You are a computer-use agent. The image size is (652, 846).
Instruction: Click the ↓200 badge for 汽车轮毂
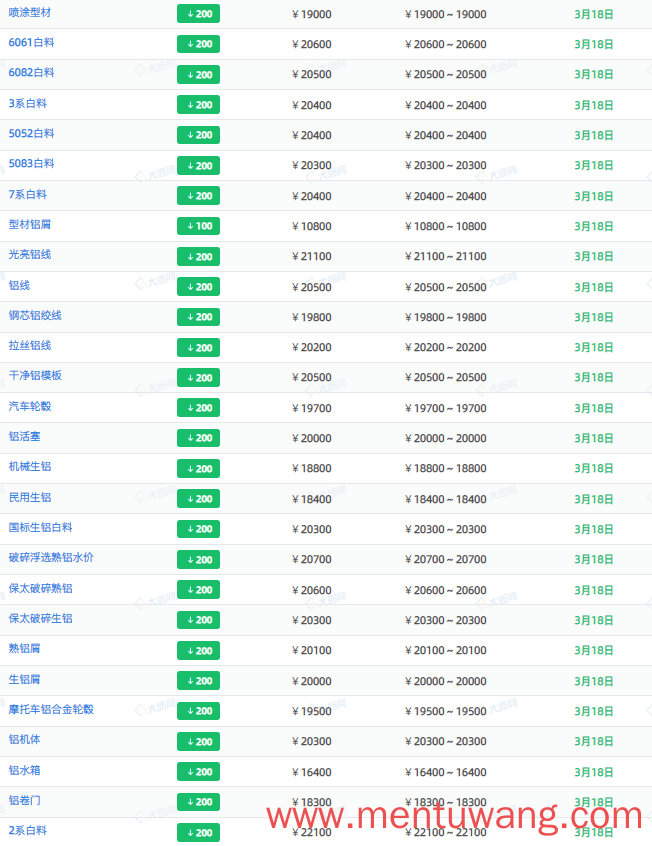point(198,408)
